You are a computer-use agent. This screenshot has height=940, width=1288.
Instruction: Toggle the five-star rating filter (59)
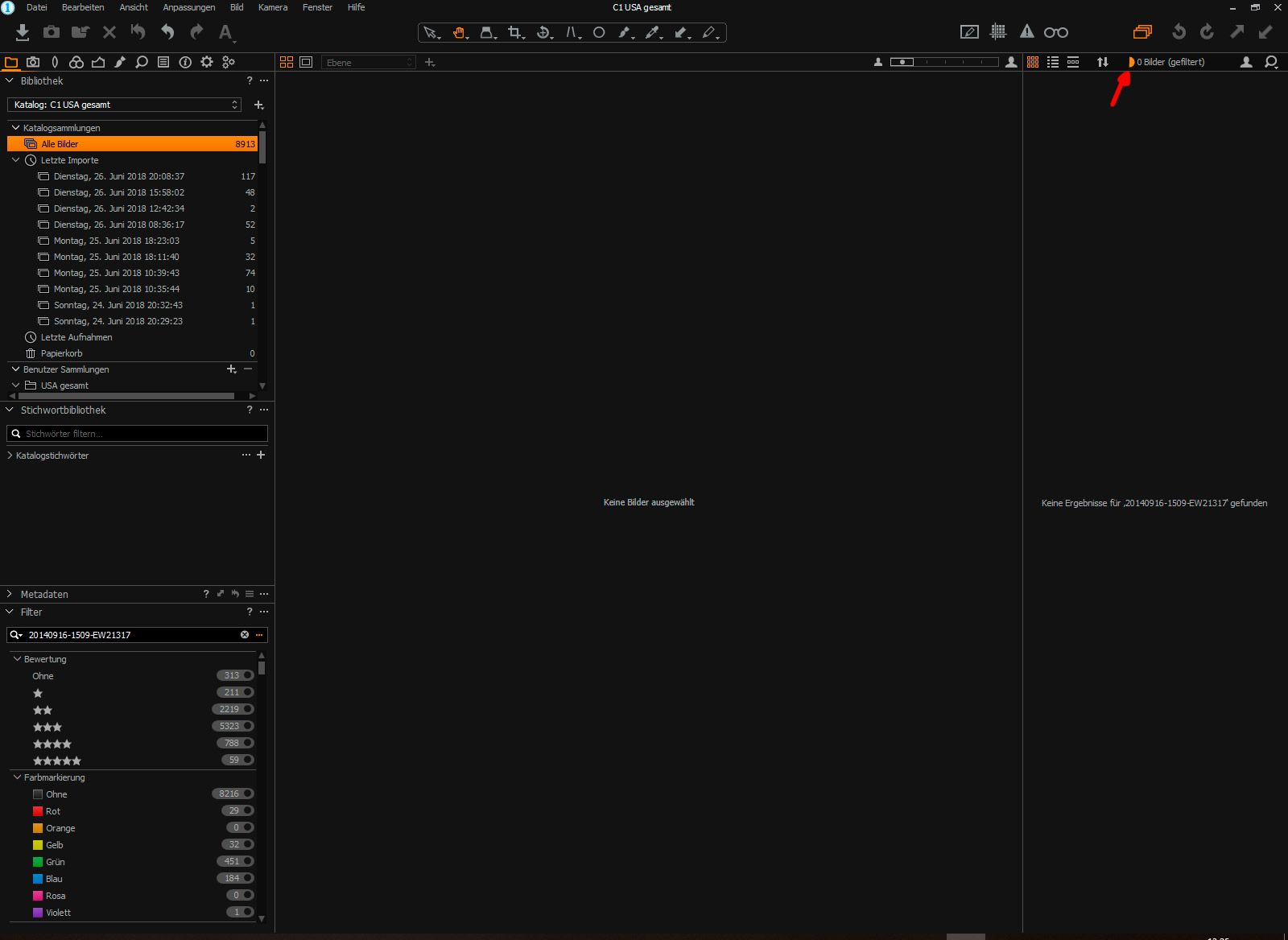pos(237,760)
